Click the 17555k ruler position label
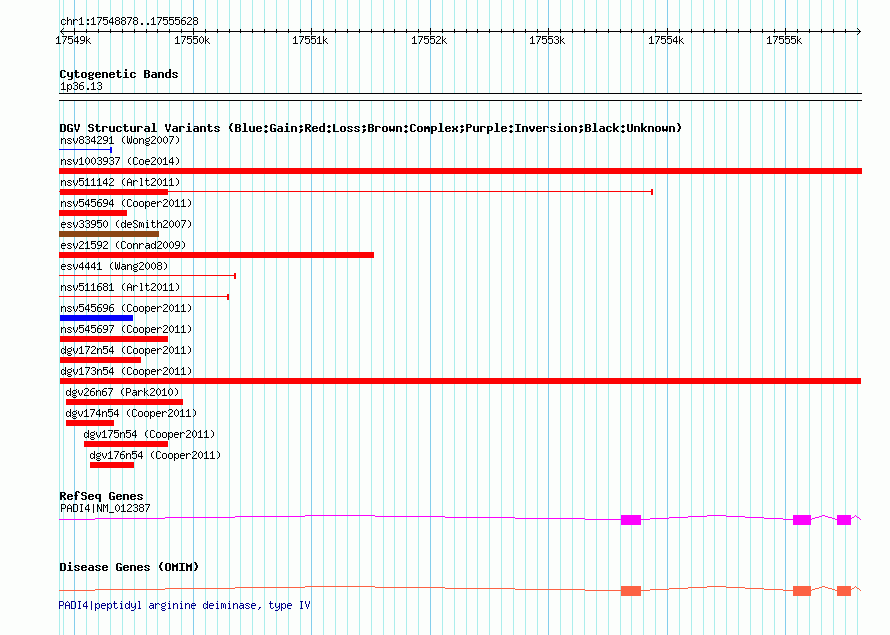The image size is (890, 635). click(x=784, y=40)
